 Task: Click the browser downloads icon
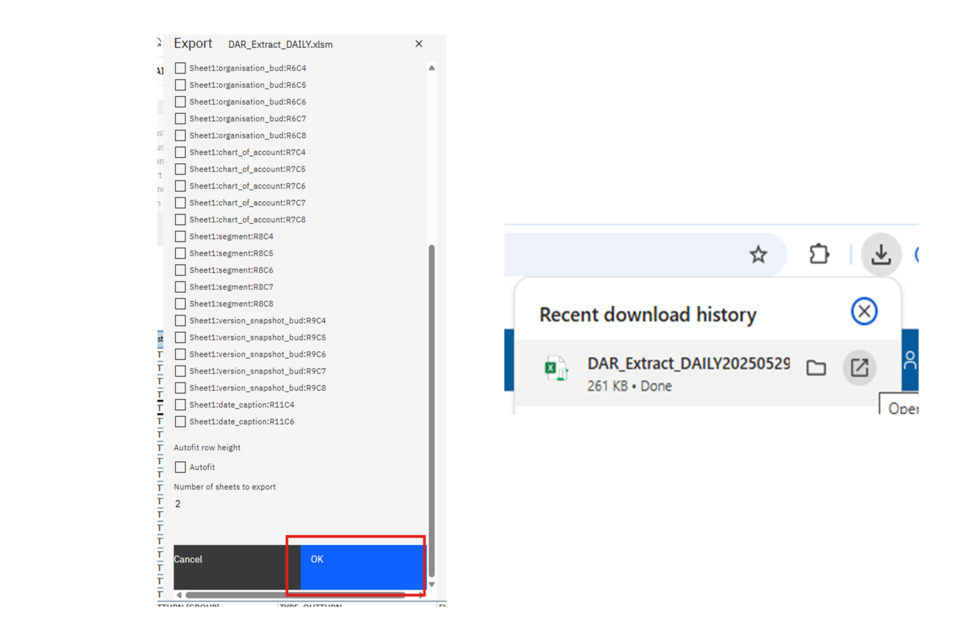pyautogui.click(x=880, y=255)
